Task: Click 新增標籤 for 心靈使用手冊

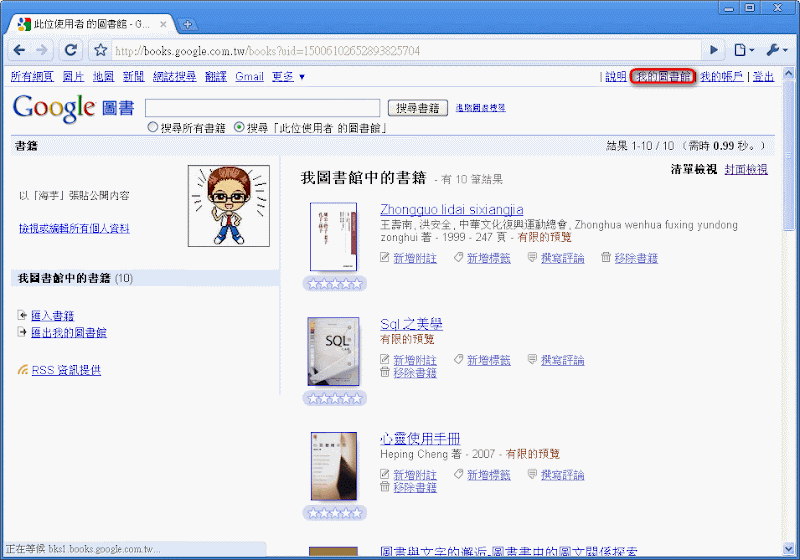Action: point(489,475)
